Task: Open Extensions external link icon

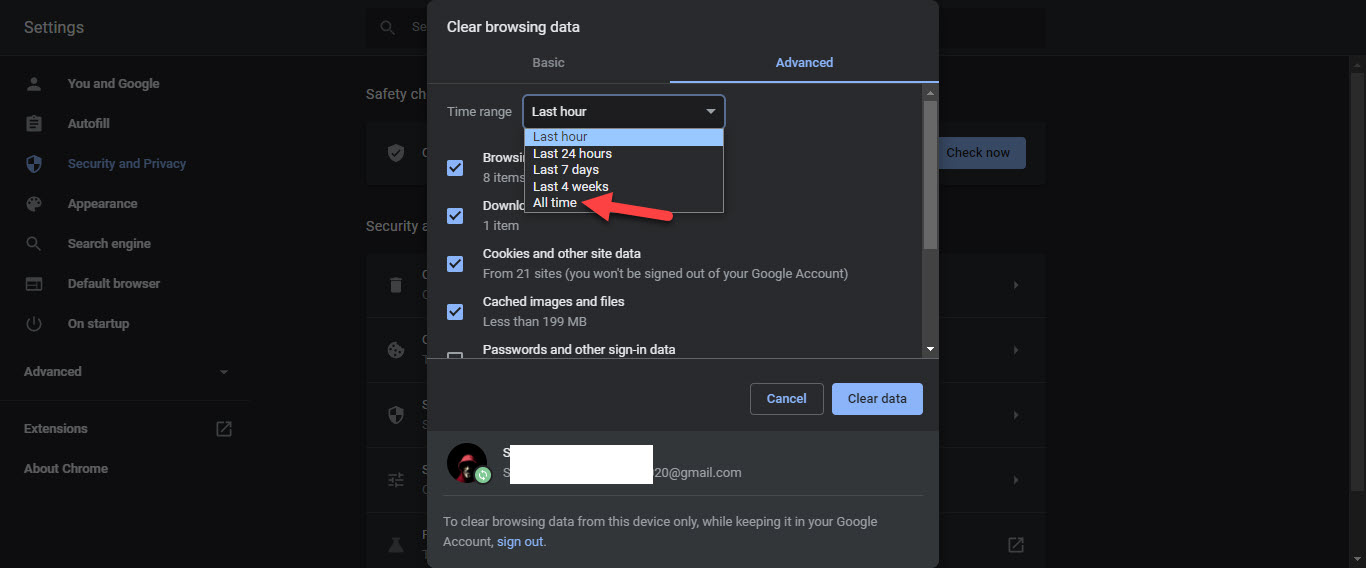Action: (224, 429)
